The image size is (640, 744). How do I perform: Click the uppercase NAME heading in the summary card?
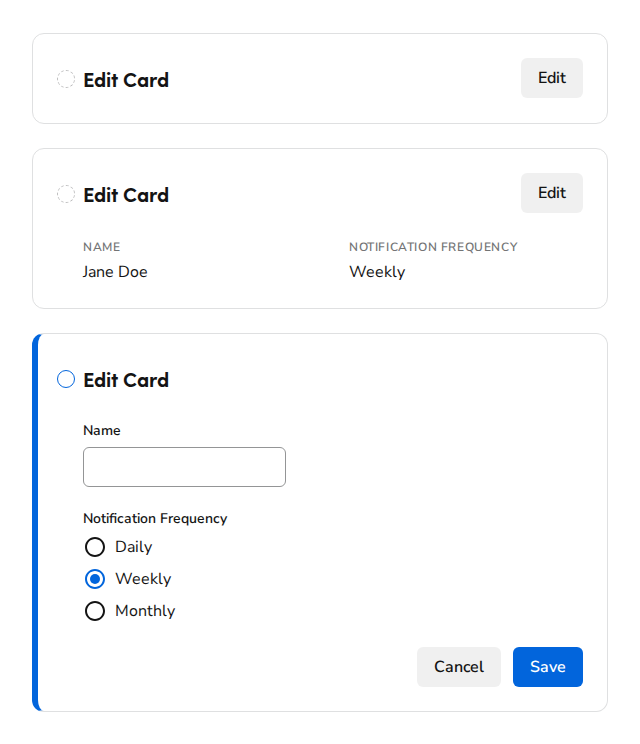tap(102, 247)
